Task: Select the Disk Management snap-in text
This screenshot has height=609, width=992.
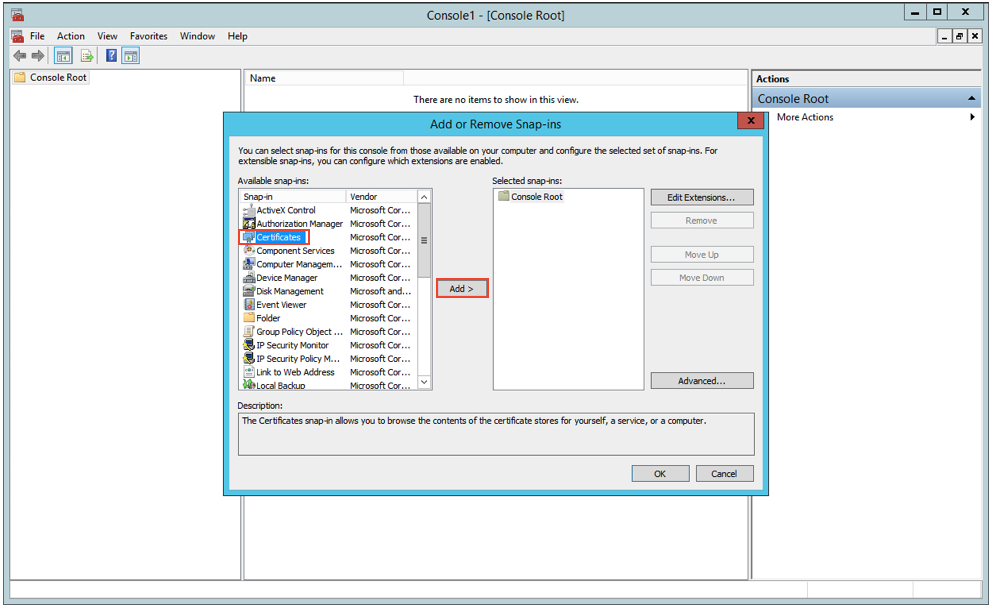Action: pos(290,291)
